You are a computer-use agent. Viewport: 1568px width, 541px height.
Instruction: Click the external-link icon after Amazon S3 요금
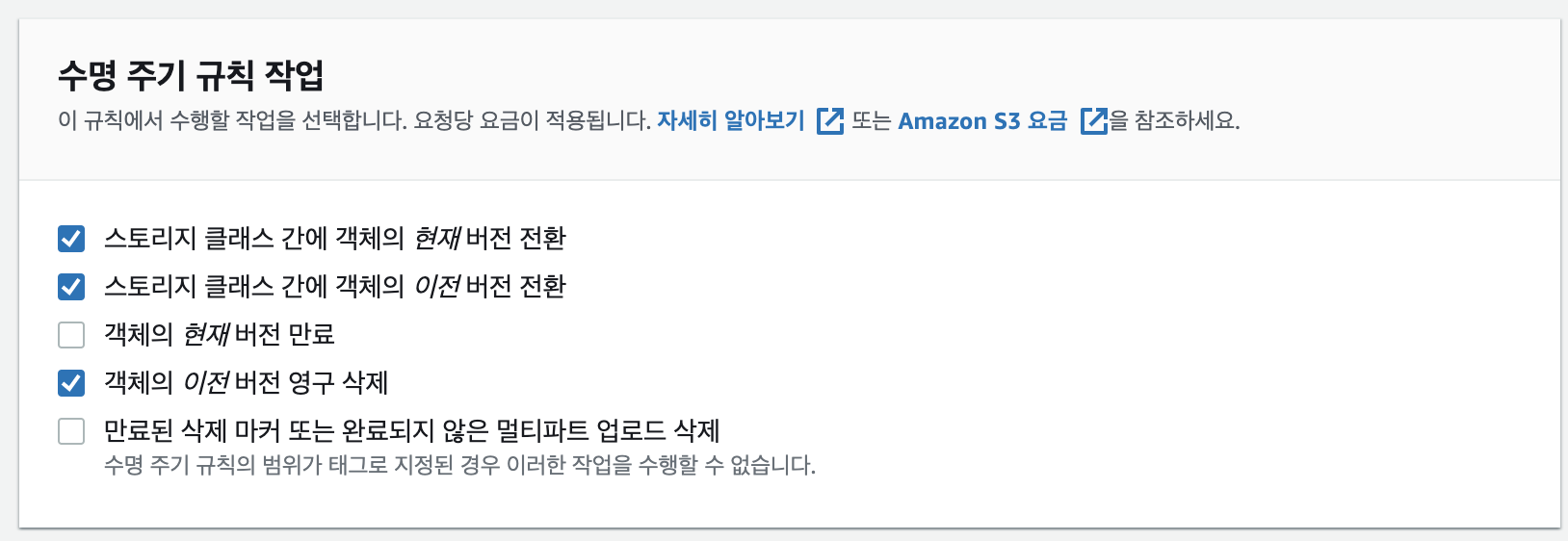click(x=1093, y=121)
